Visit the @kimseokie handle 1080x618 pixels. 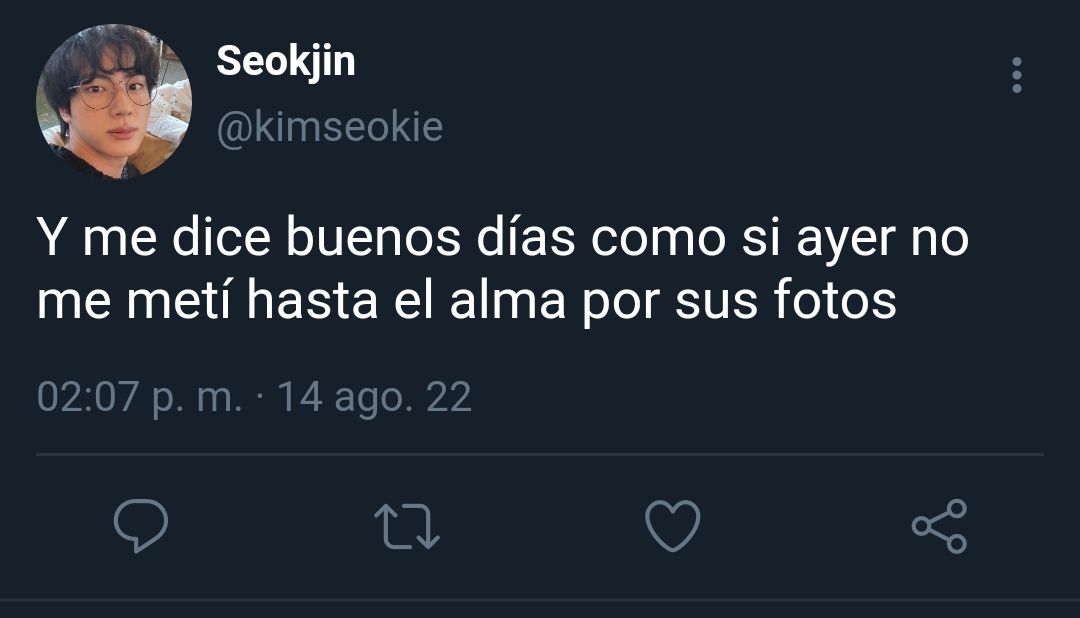coord(329,127)
